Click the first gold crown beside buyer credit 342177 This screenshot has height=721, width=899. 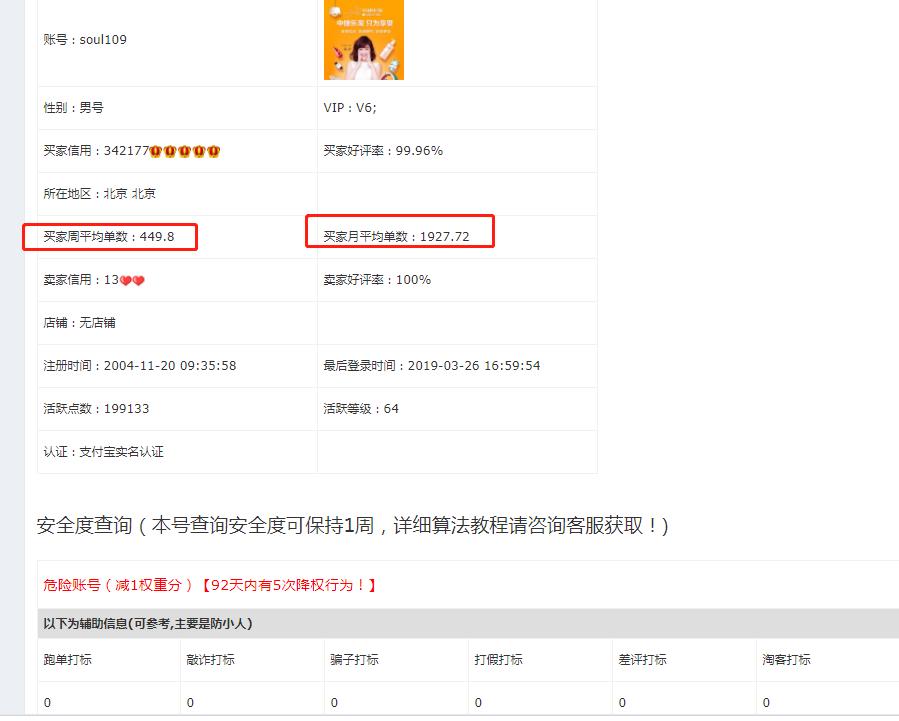[x=155, y=150]
